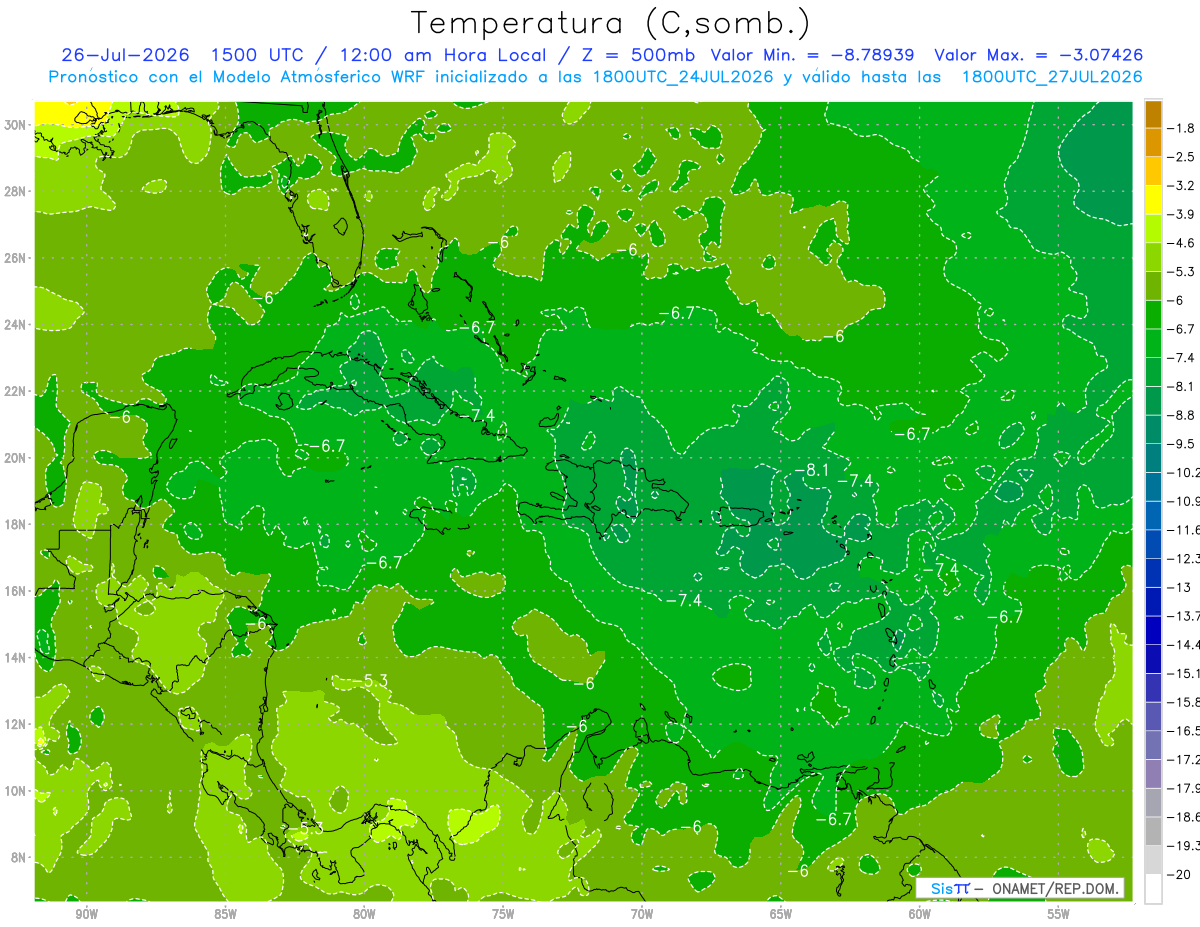Pick the blue swatch between -10.9 and -11.6
Viewport: 1200px width, 927px height.
coord(1153,516)
